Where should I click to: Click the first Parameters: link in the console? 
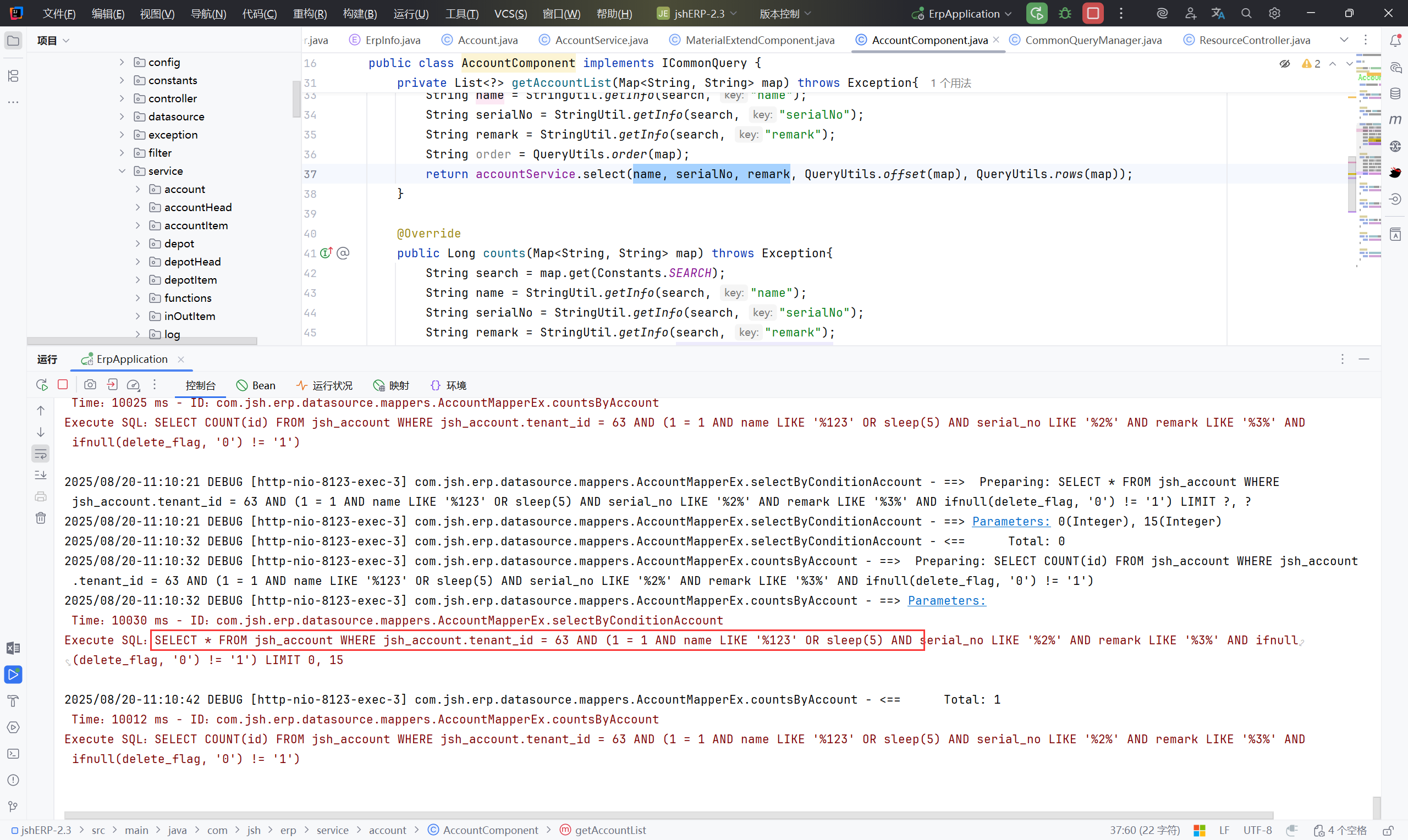point(1010,521)
